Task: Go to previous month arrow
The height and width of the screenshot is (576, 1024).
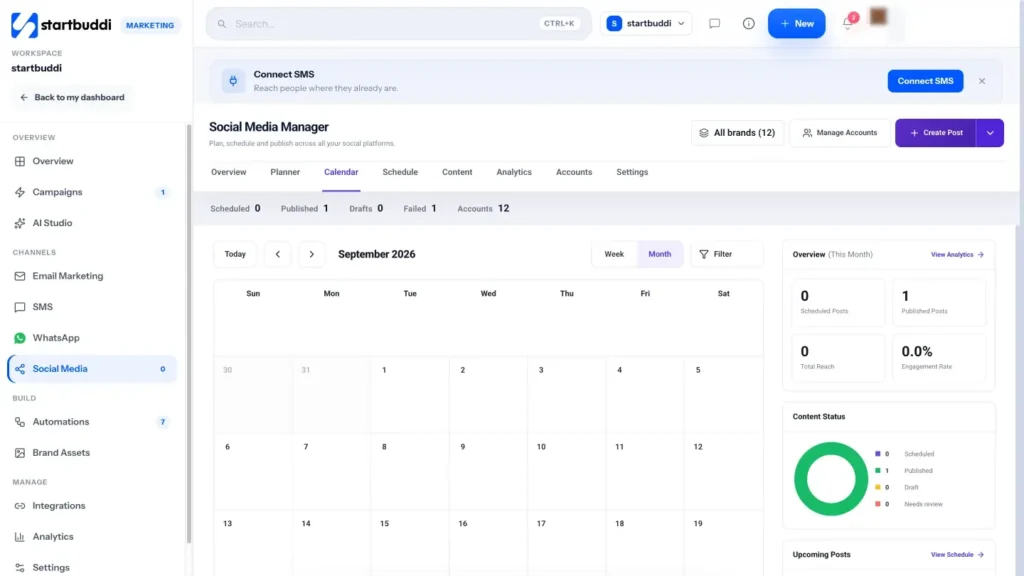Action: coord(278,254)
